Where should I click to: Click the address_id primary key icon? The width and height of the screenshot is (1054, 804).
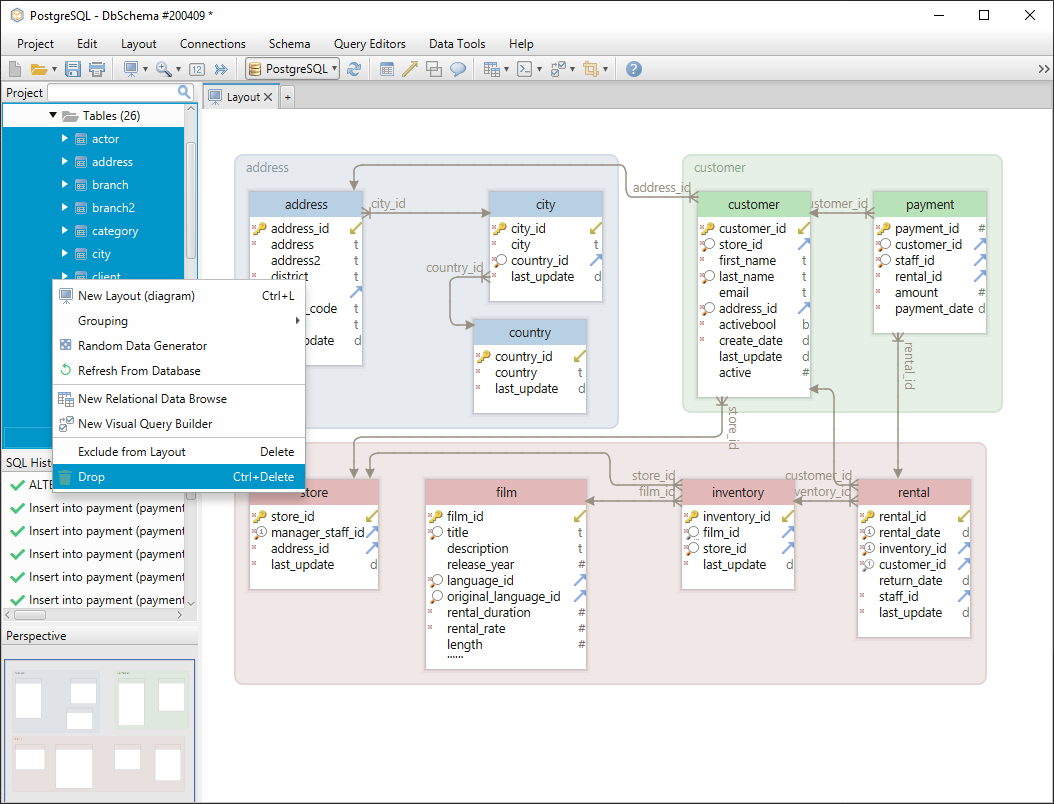(259, 229)
